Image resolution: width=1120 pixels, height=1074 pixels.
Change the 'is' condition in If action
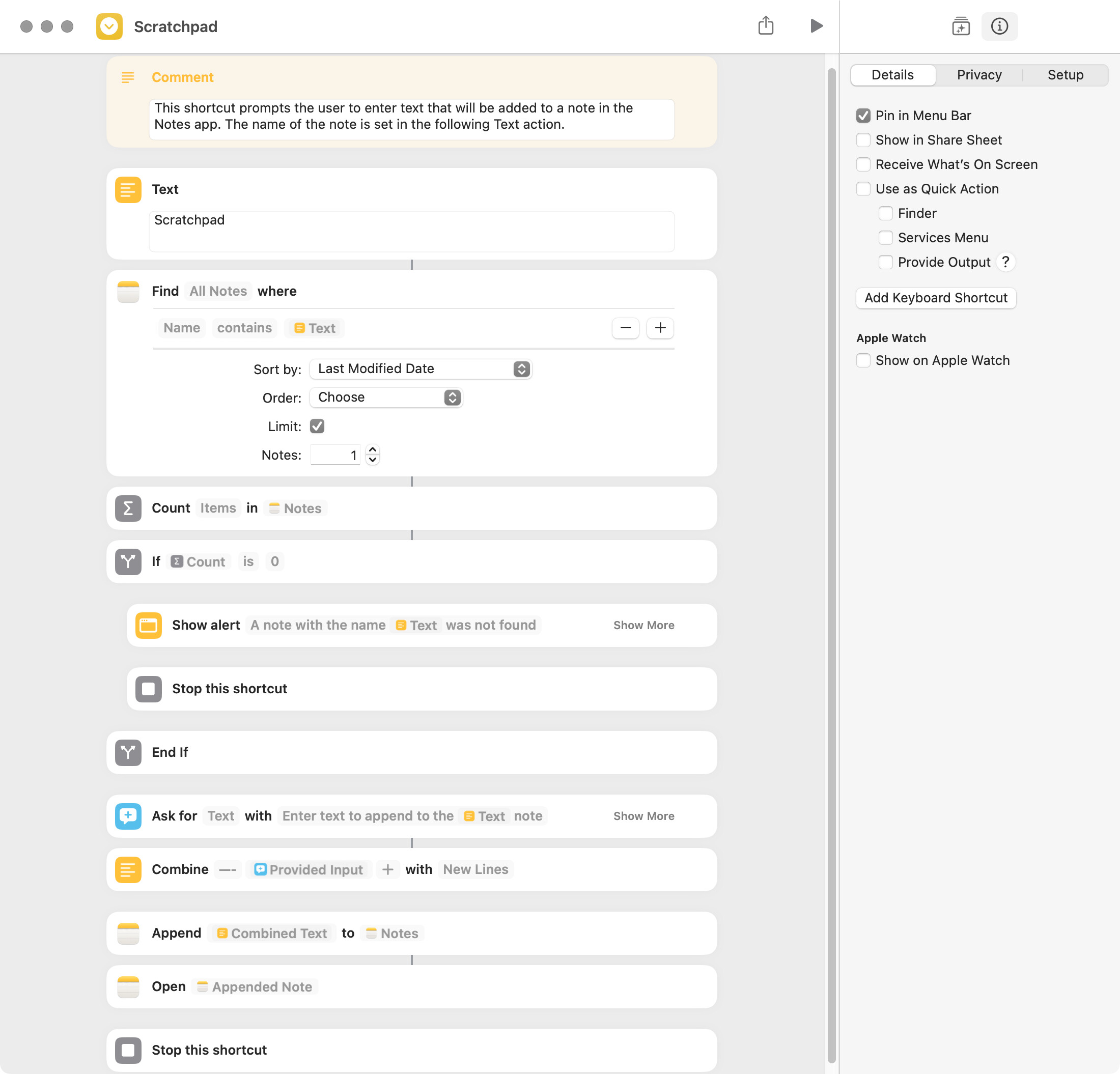point(248,561)
